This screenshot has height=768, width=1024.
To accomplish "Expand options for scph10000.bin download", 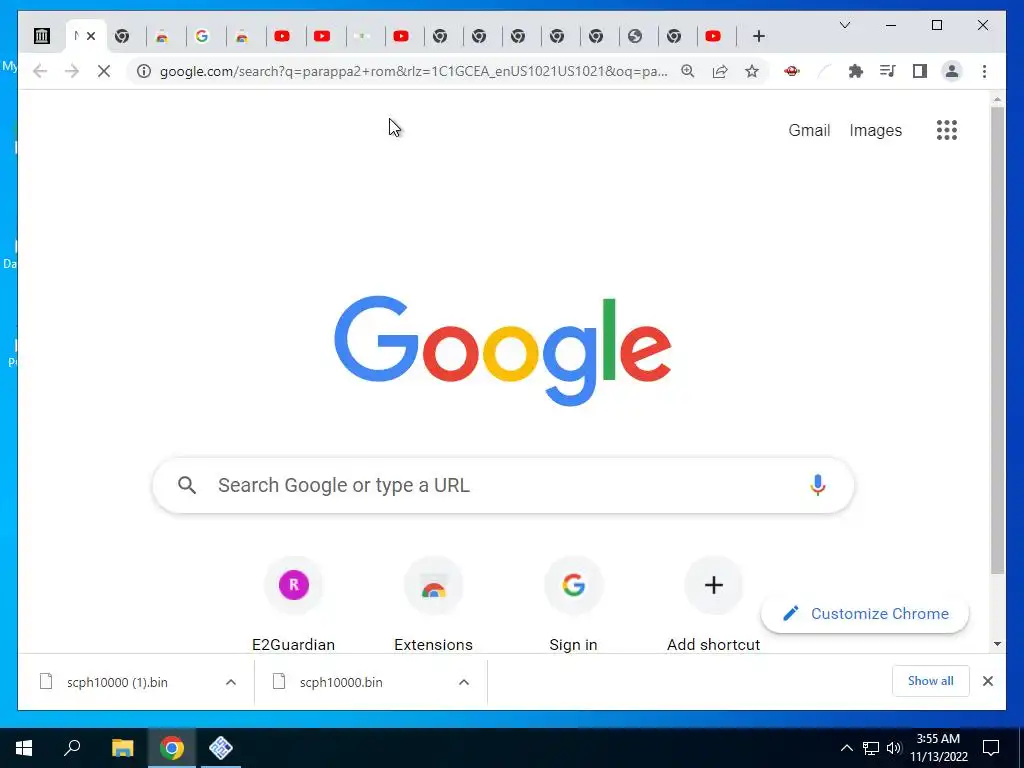I will 464,682.
